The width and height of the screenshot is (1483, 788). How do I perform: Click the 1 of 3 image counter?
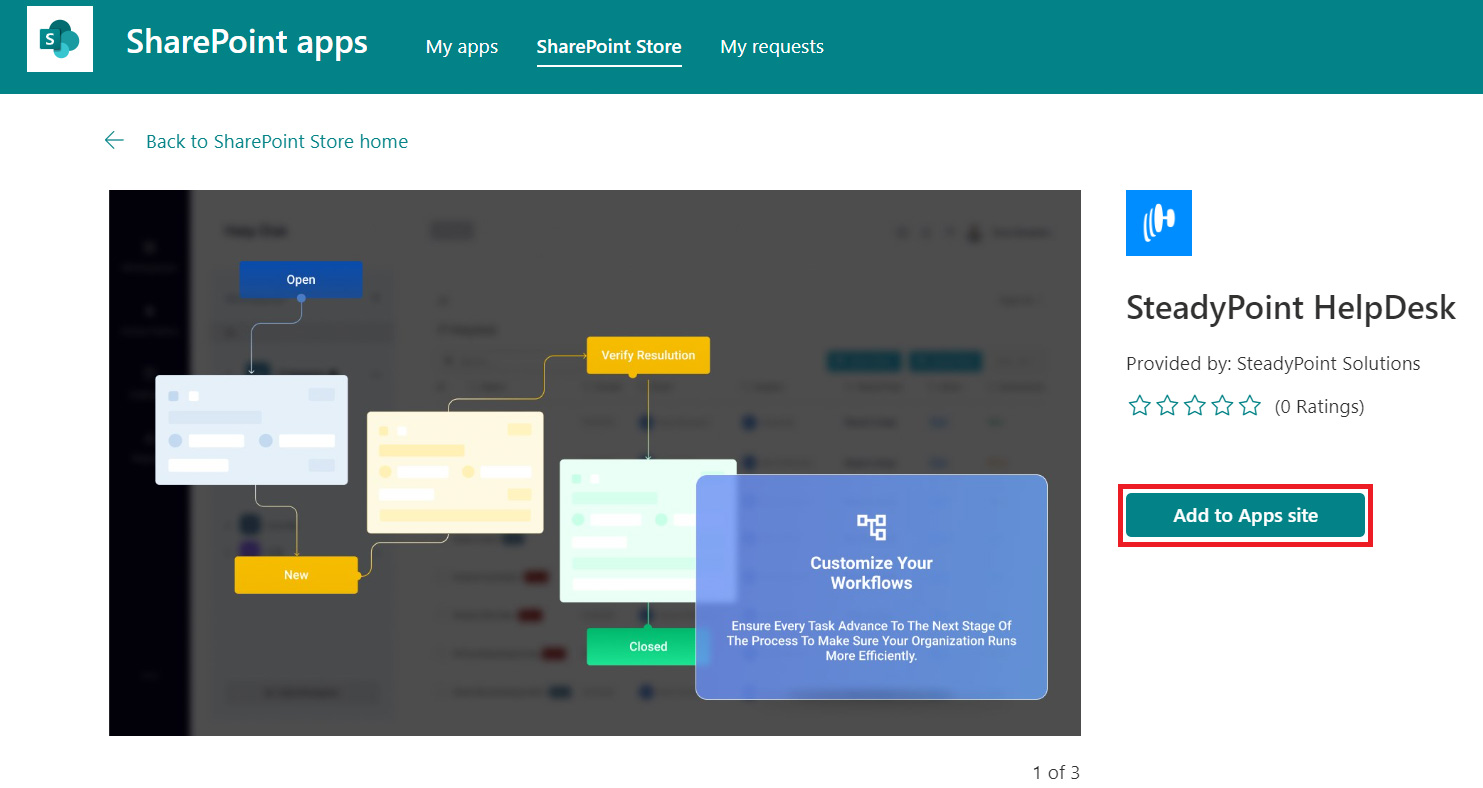[1056, 772]
